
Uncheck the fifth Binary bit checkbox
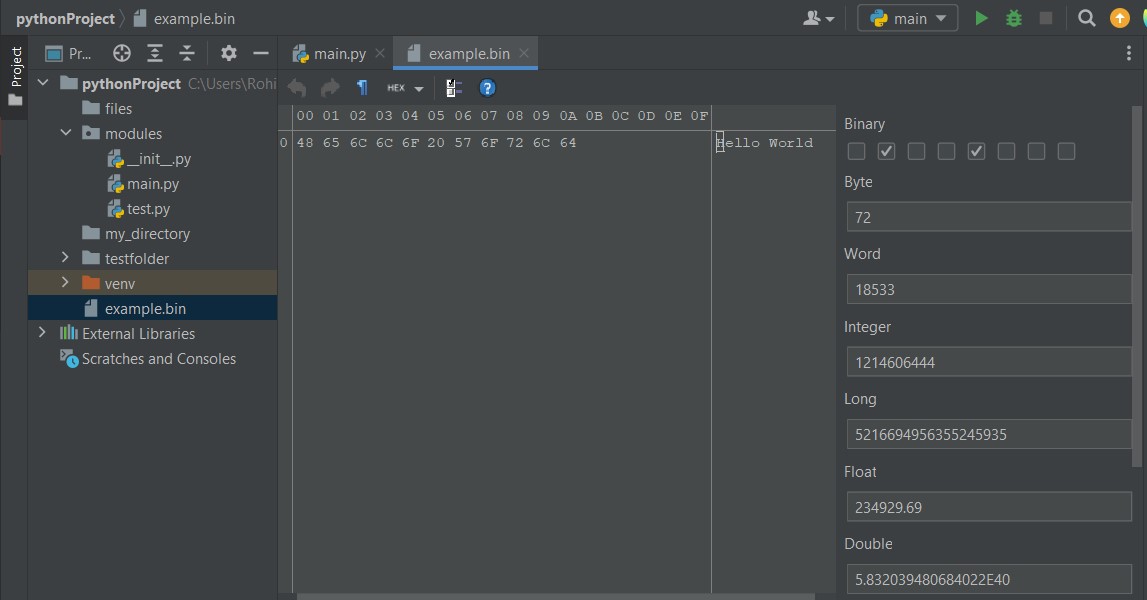[x=975, y=150]
